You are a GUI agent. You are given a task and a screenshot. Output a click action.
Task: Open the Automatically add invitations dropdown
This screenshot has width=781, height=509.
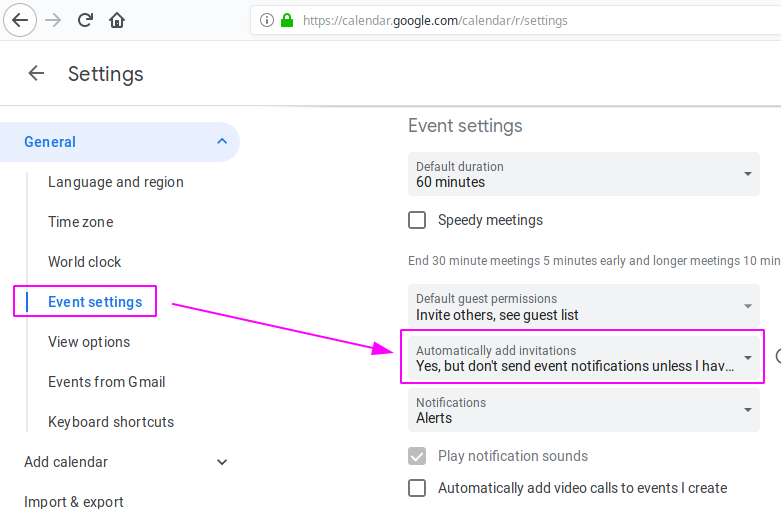pos(584,358)
